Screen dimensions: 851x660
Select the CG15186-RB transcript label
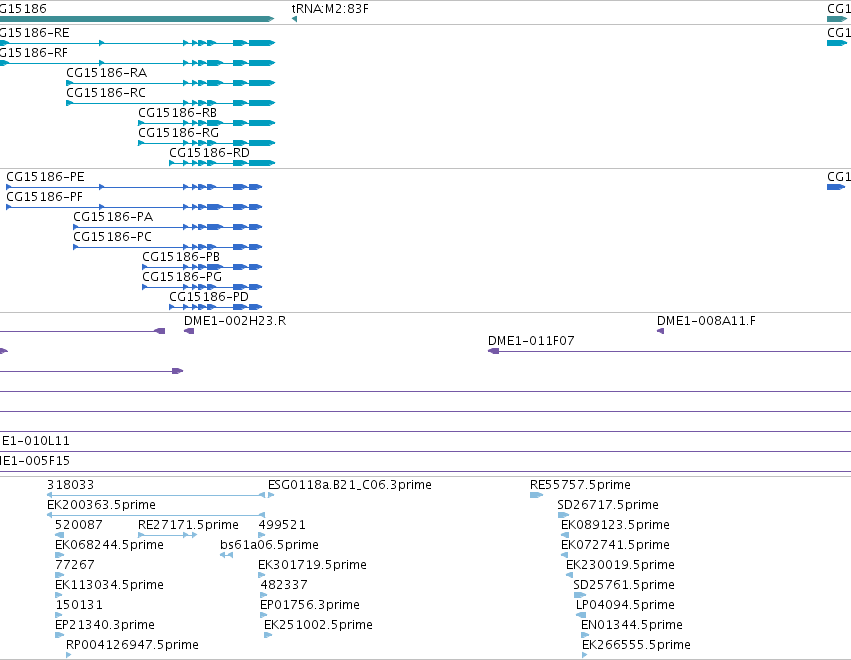177,113
